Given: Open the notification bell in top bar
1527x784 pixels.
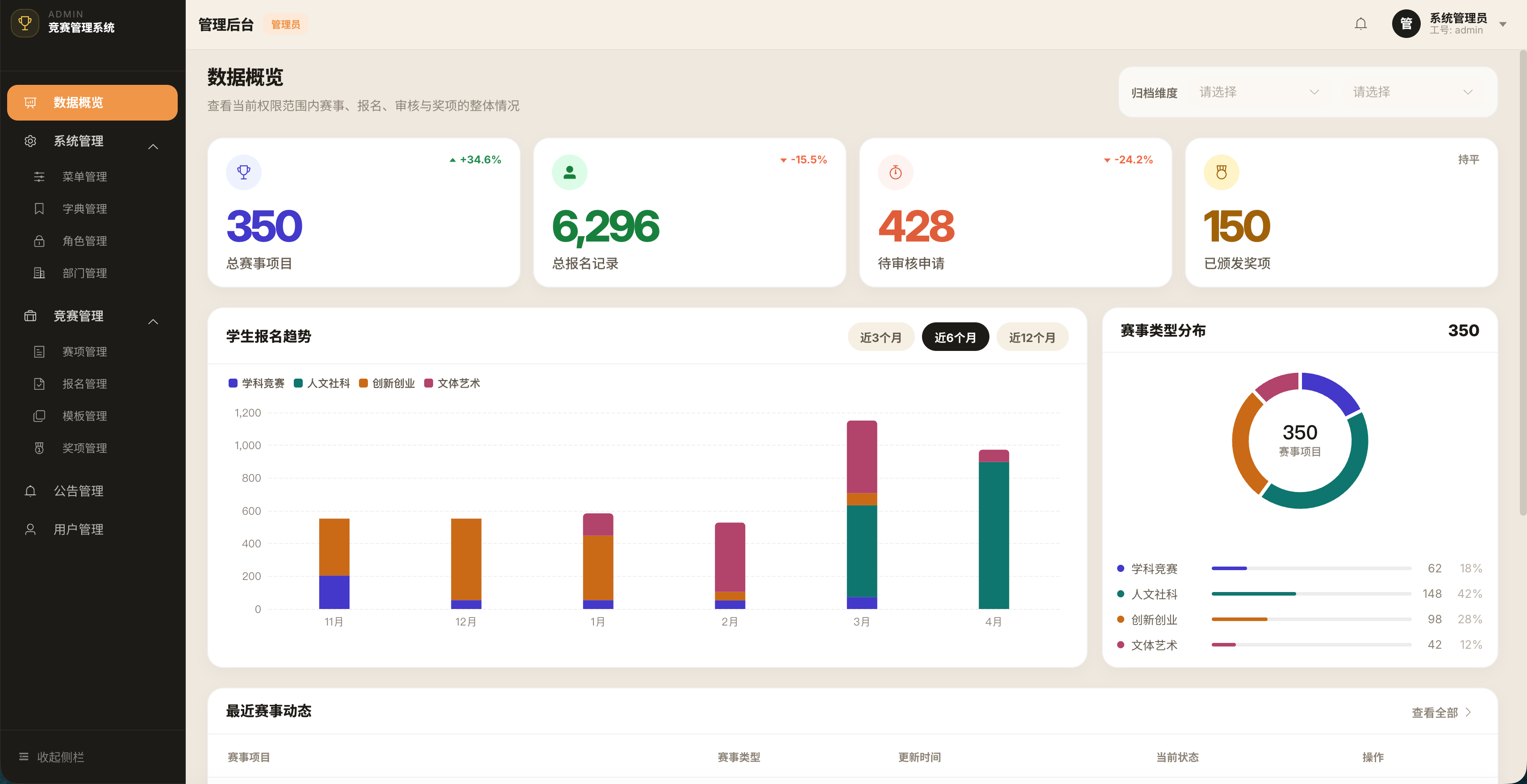Looking at the screenshot, I should [x=1360, y=24].
